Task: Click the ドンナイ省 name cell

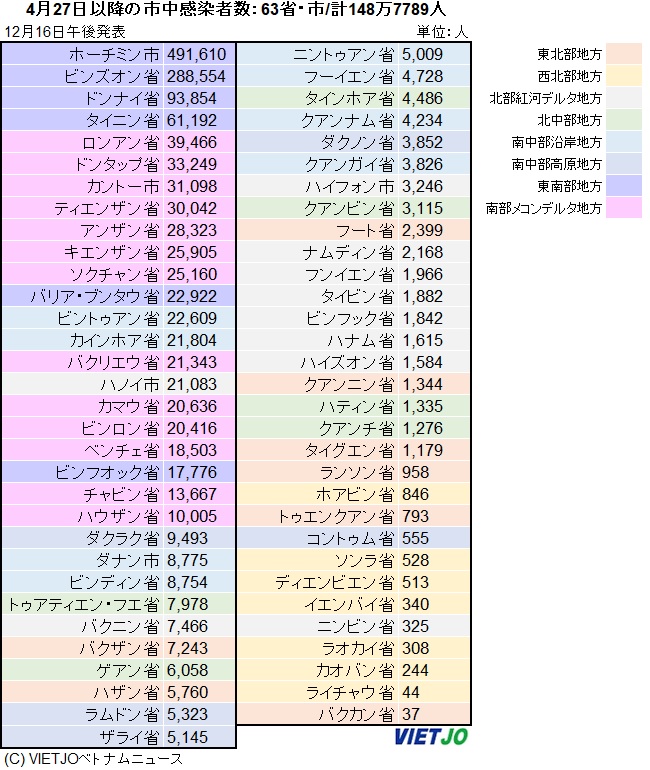Action: 121,99
